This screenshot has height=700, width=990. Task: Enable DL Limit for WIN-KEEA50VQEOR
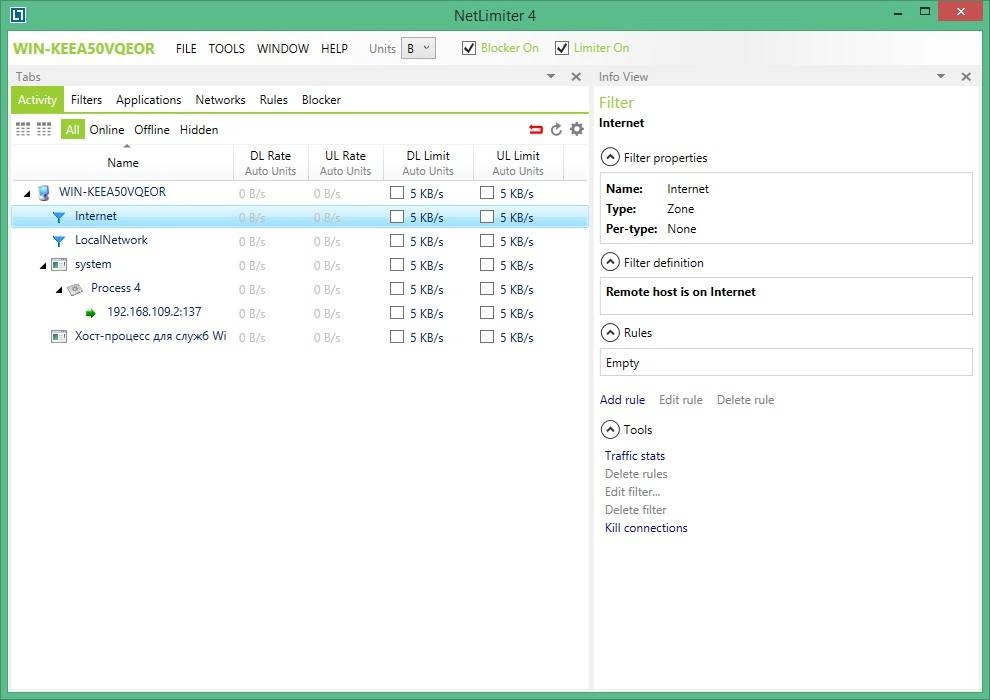[397, 193]
